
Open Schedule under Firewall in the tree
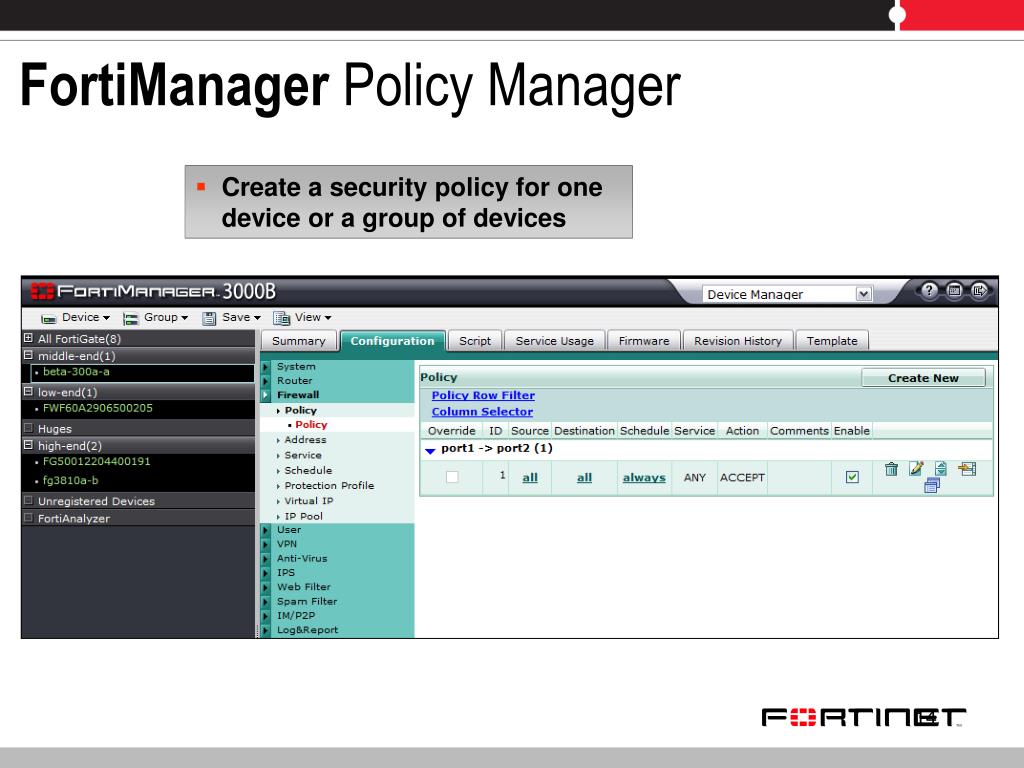coord(308,470)
